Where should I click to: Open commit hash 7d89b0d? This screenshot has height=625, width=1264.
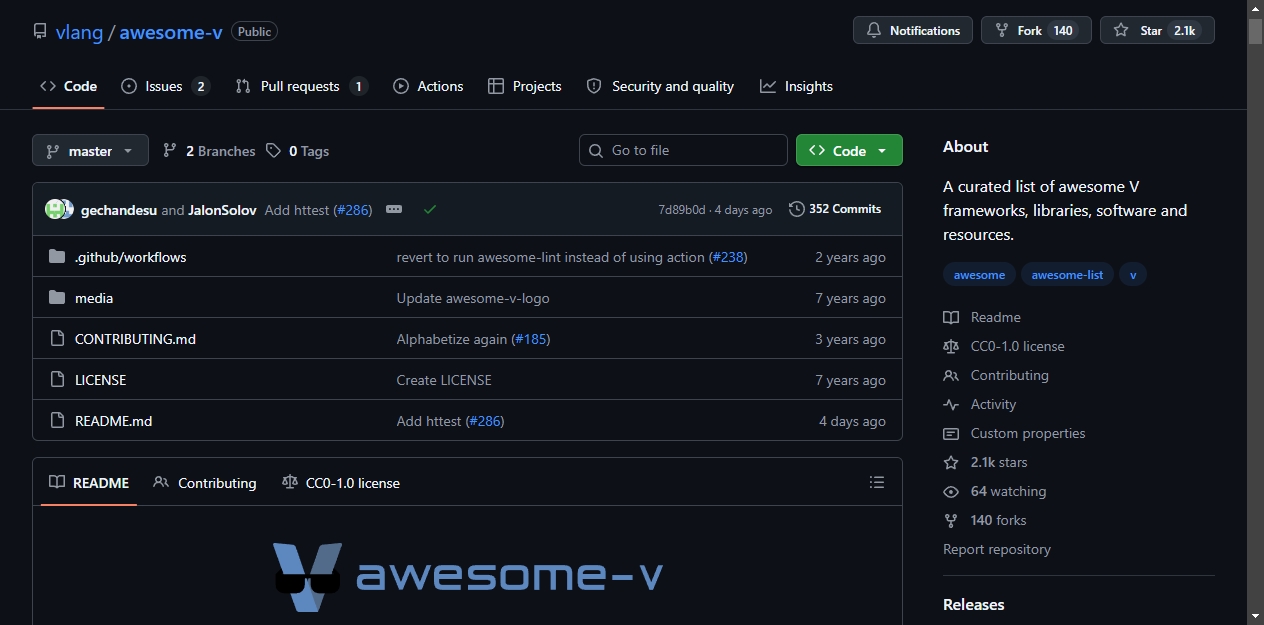pos(681,210)
